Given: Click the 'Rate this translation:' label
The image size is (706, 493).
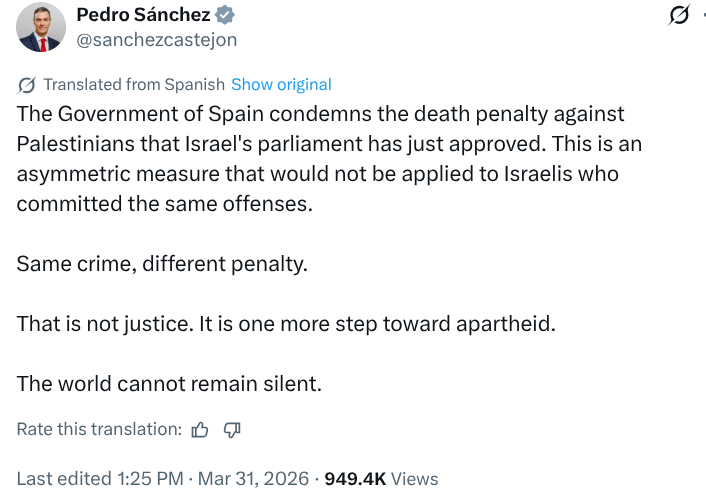Looking at the screenshot, I should (x=99, y=429).
